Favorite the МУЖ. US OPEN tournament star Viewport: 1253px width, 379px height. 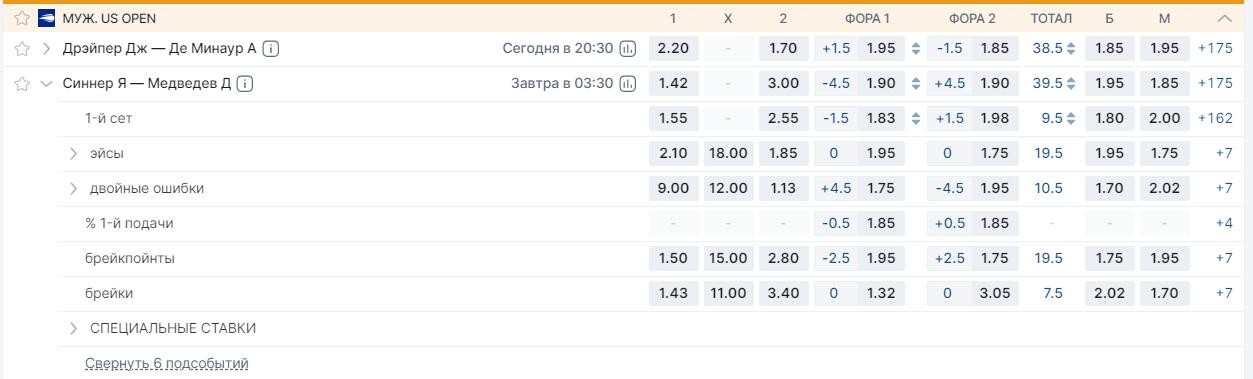22,19
